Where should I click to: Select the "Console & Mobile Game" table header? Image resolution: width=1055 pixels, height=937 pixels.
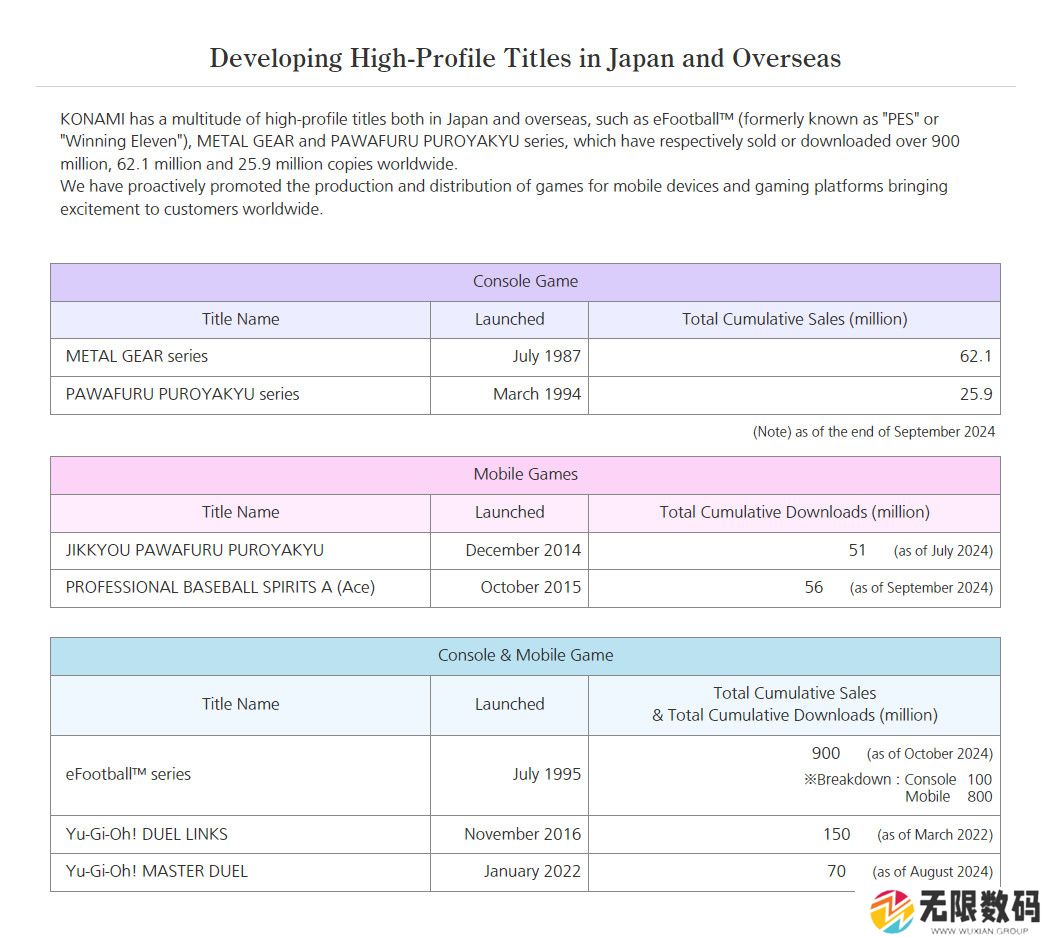pos(525,655)
